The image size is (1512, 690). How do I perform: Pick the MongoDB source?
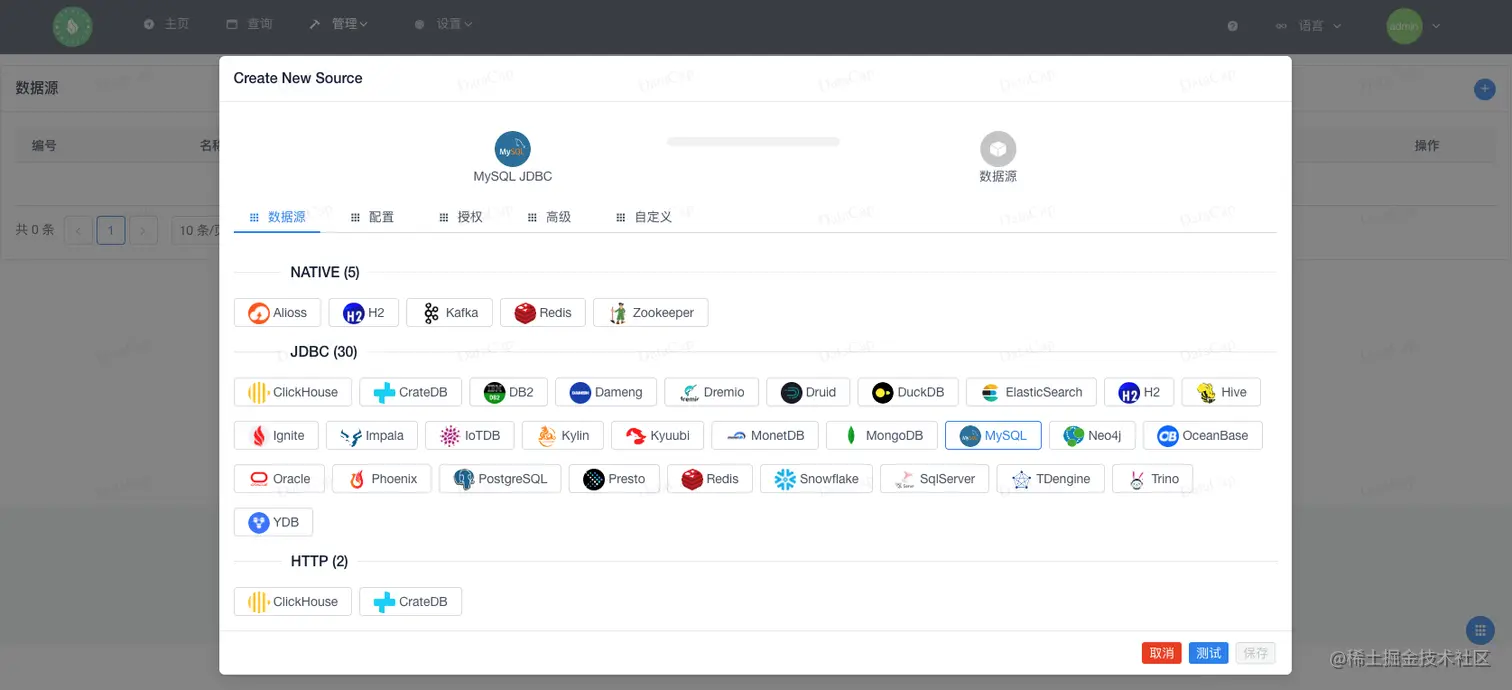point(881,435)
